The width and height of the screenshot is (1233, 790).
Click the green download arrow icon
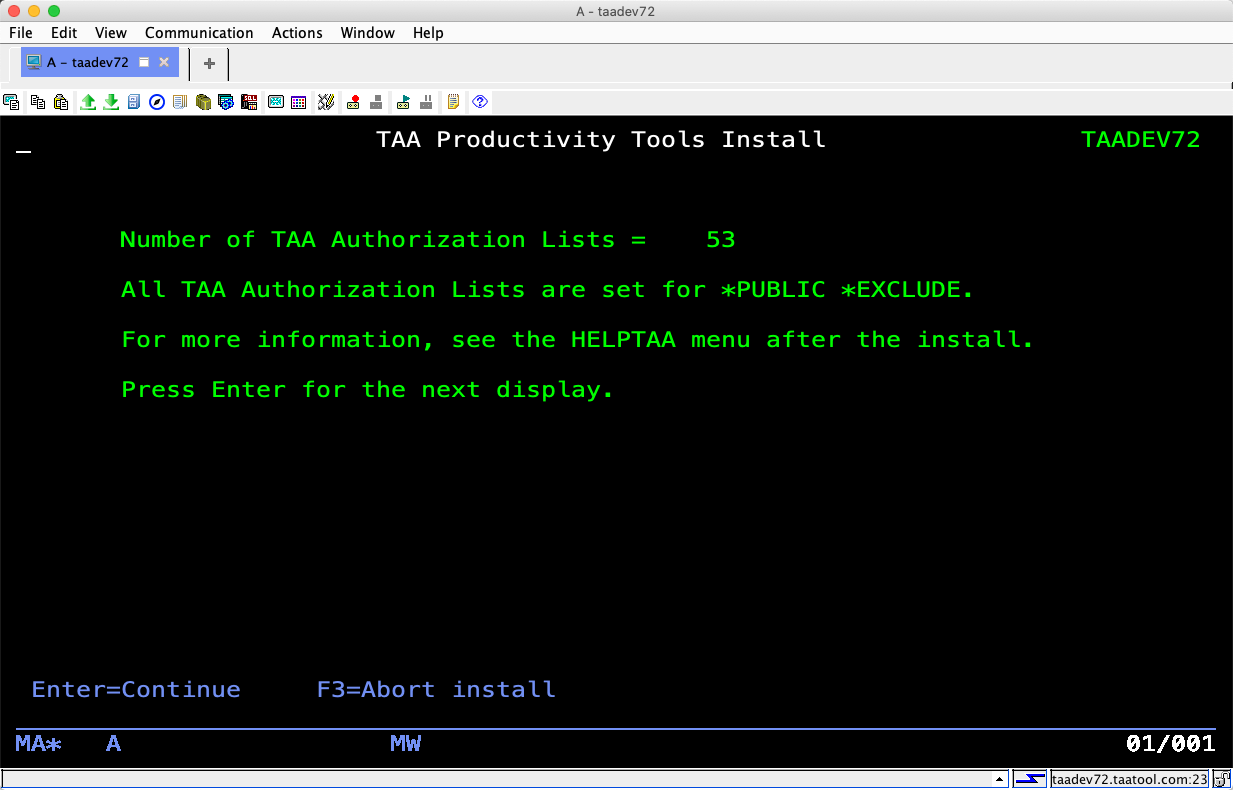111,102
